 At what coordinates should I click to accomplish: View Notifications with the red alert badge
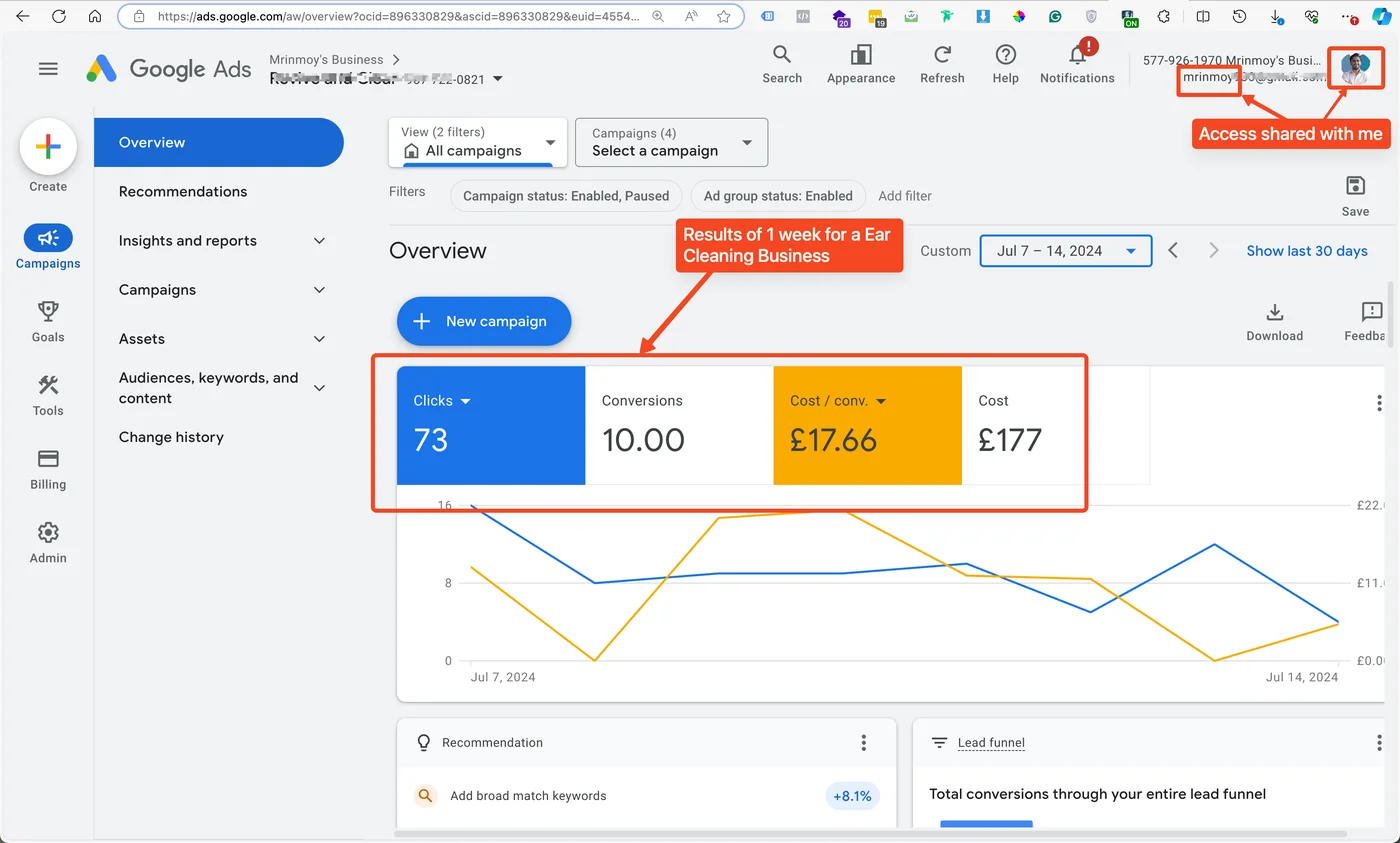pos(1076,63)
